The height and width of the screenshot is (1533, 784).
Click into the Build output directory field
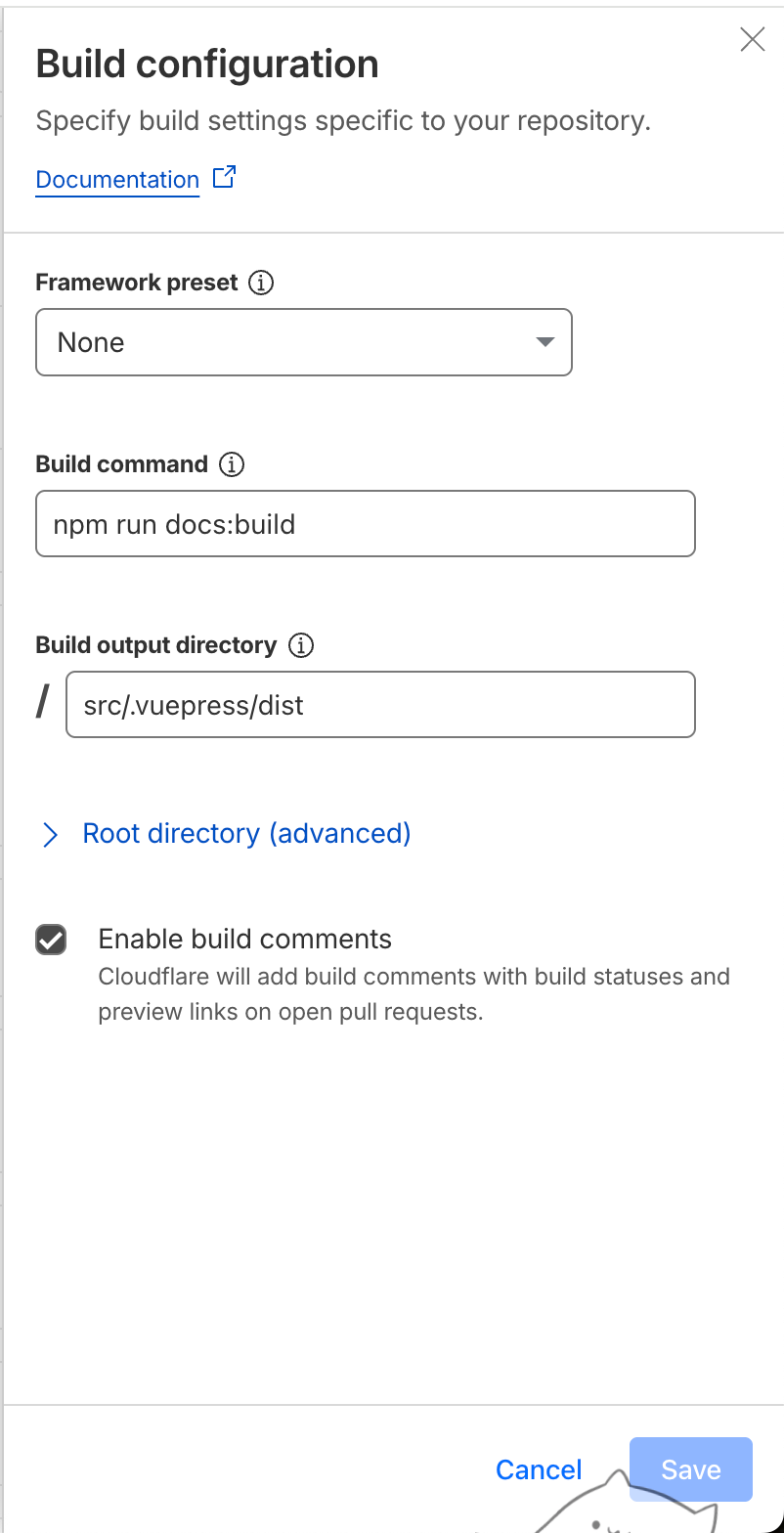379,705
